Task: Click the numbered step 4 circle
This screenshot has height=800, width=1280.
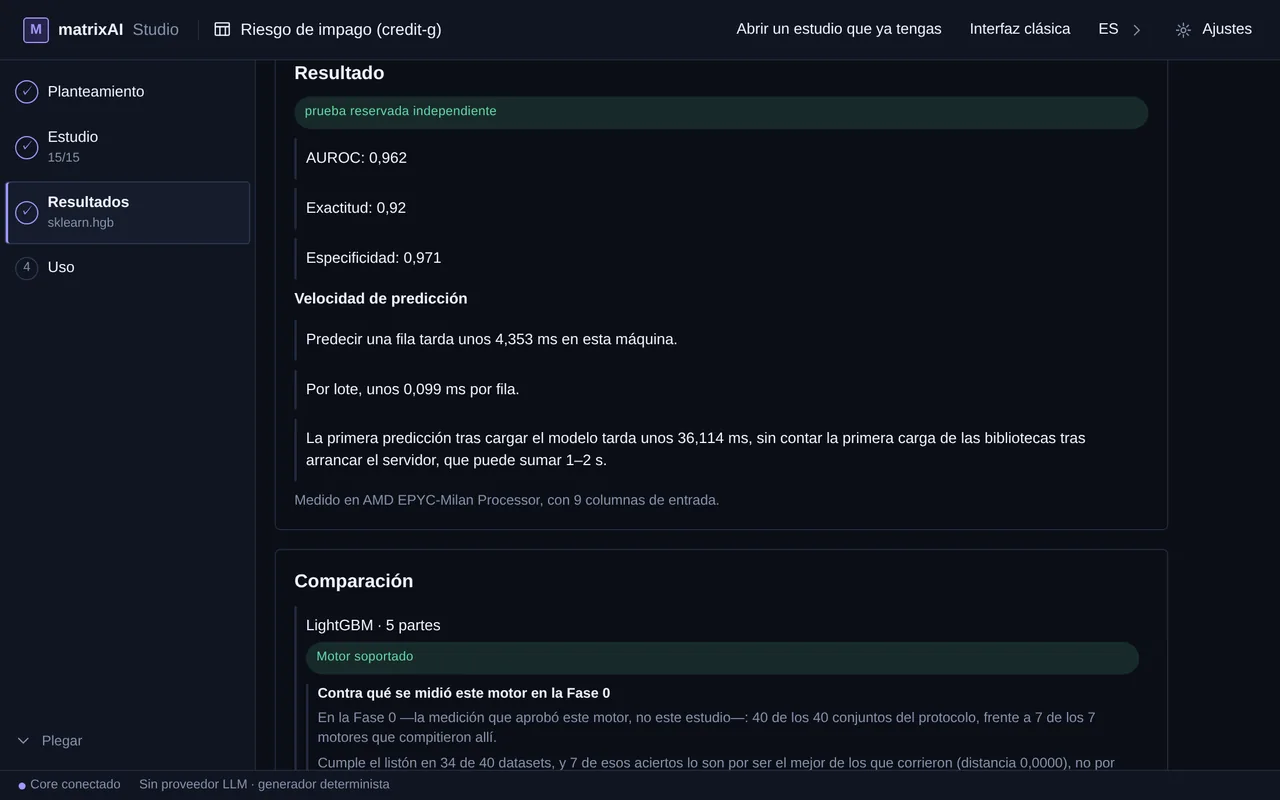Action: point(27,267)
